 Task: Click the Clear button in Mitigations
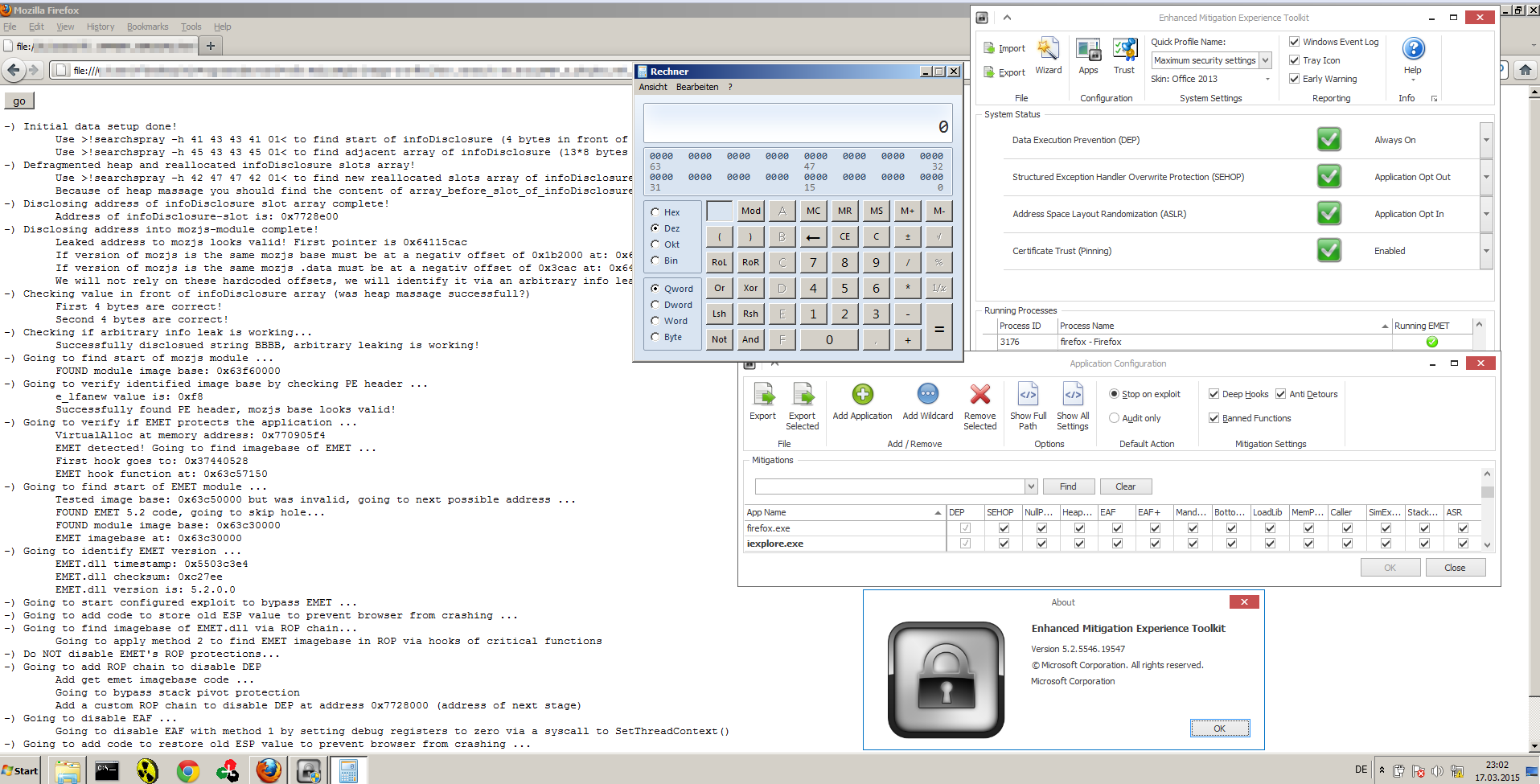[1126, 486]
